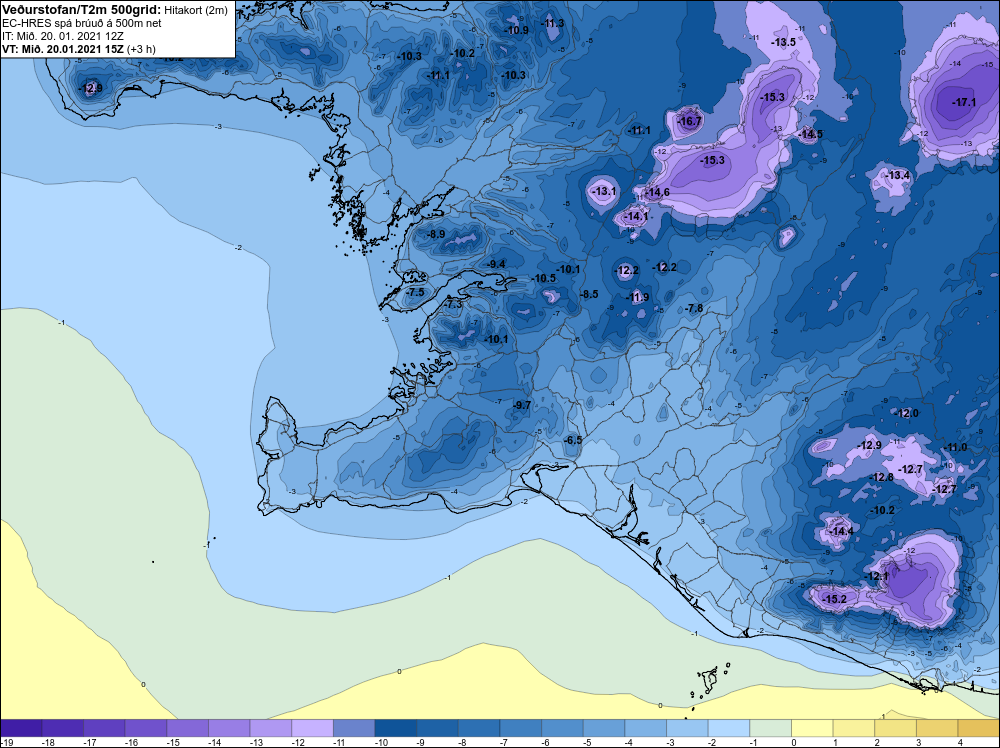Click the -10.5 temperature label

[544, 278]
